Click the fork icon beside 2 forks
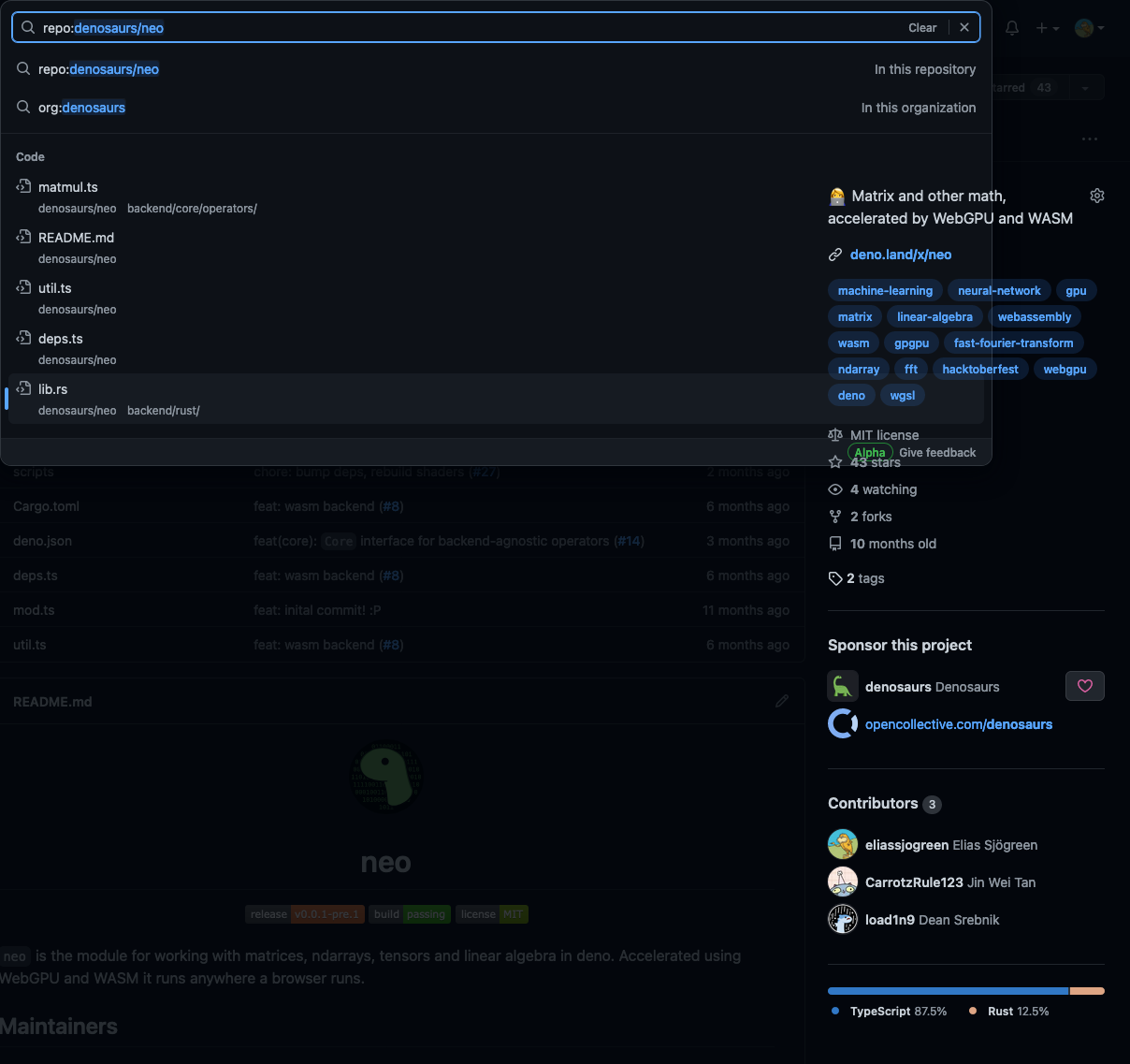 click(834, 516)
